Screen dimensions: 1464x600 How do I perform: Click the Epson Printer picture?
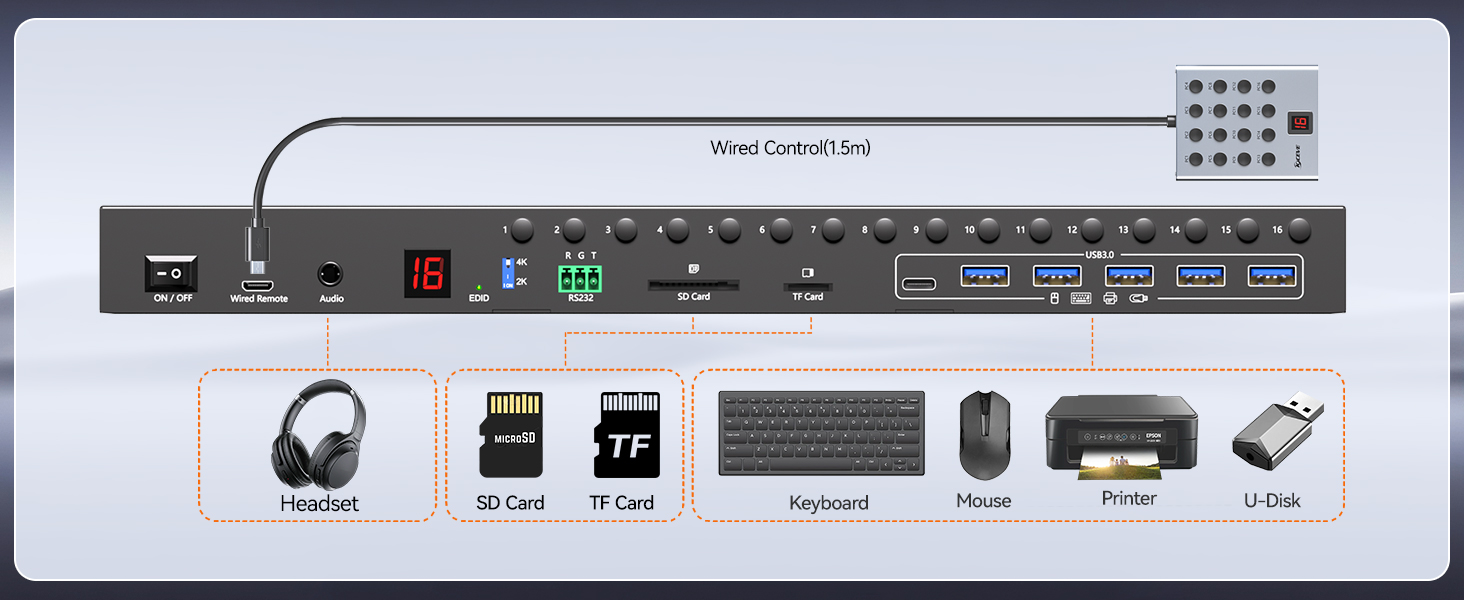[1121, 436]
